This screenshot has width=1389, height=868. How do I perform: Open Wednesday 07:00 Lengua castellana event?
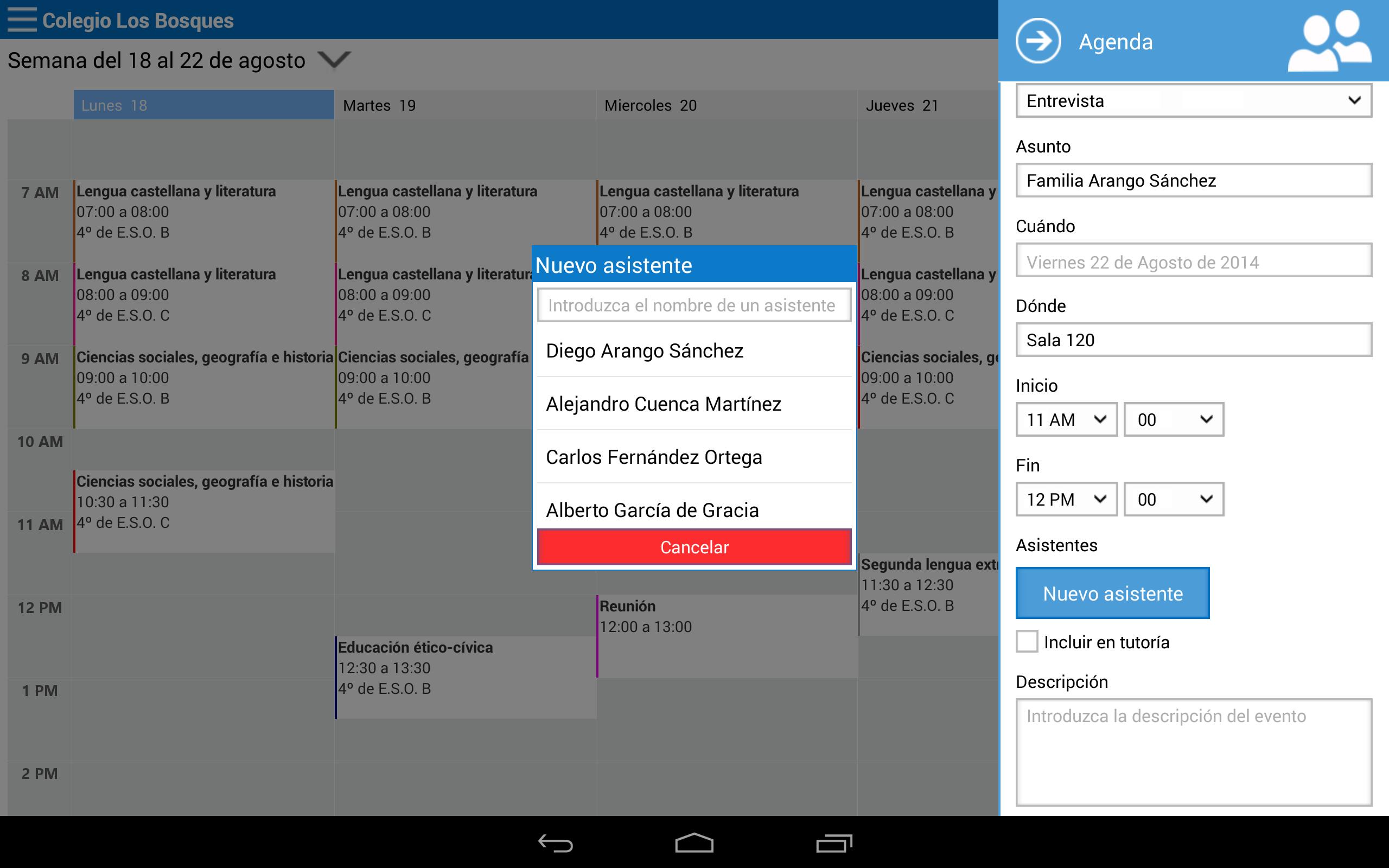[x=727, y=213]
